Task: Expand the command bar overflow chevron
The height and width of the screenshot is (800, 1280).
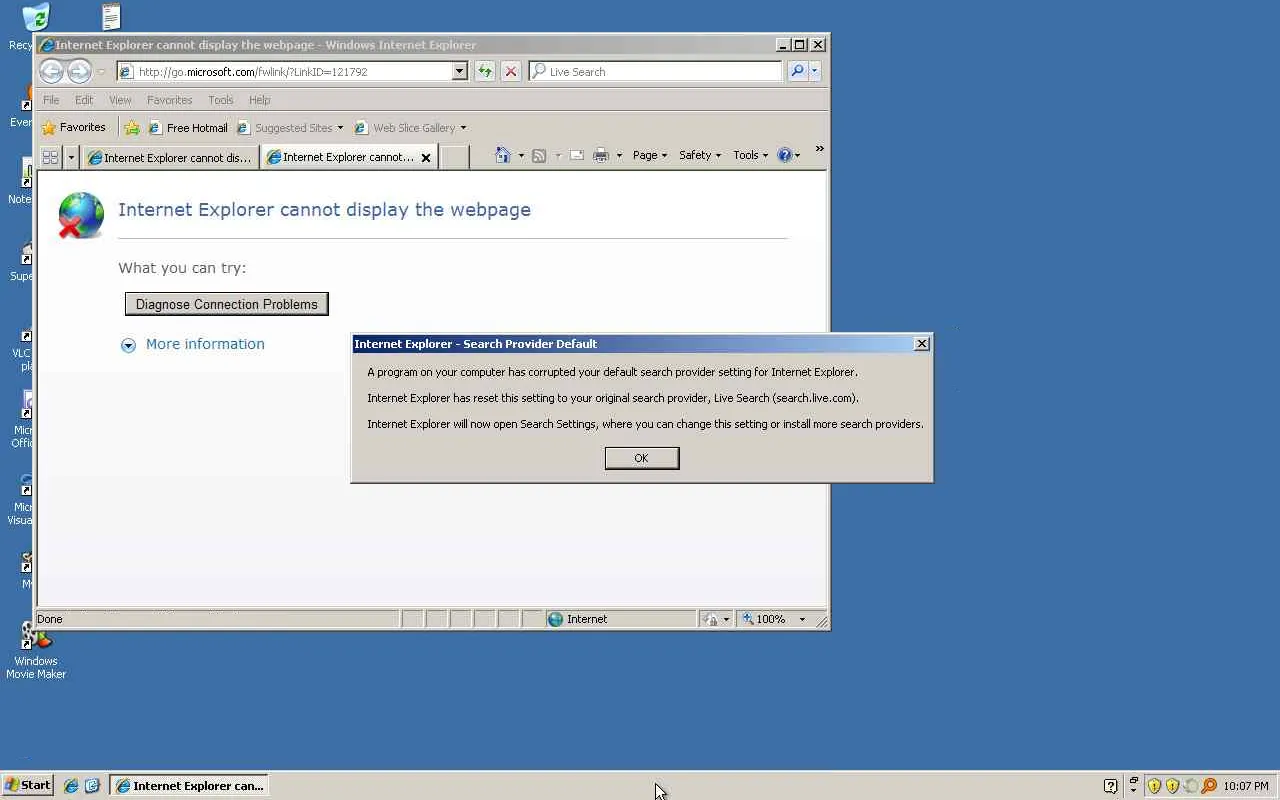Action: coord(819,149)
